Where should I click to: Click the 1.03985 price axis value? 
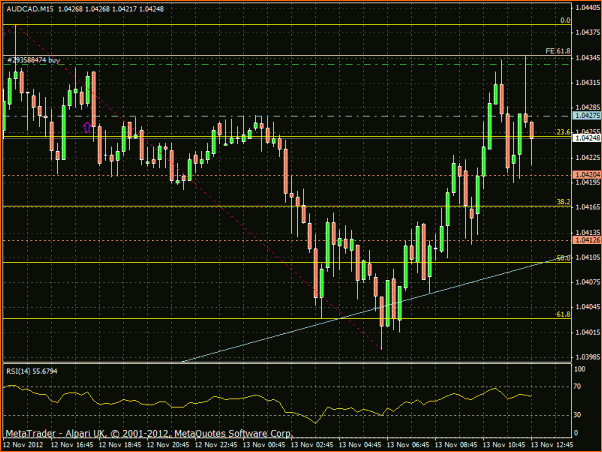587,357
